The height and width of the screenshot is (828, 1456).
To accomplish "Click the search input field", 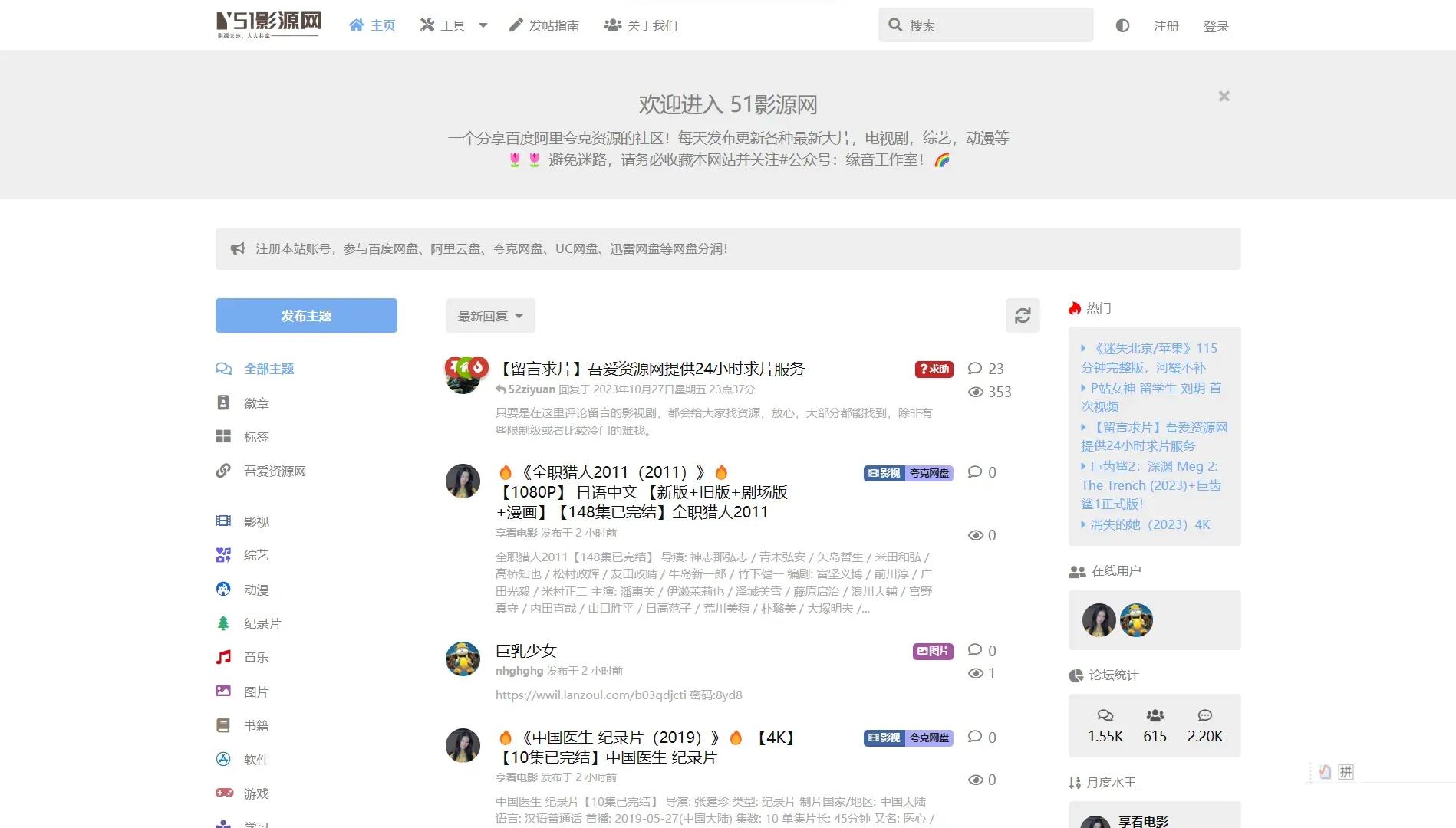I will [986, 25].
